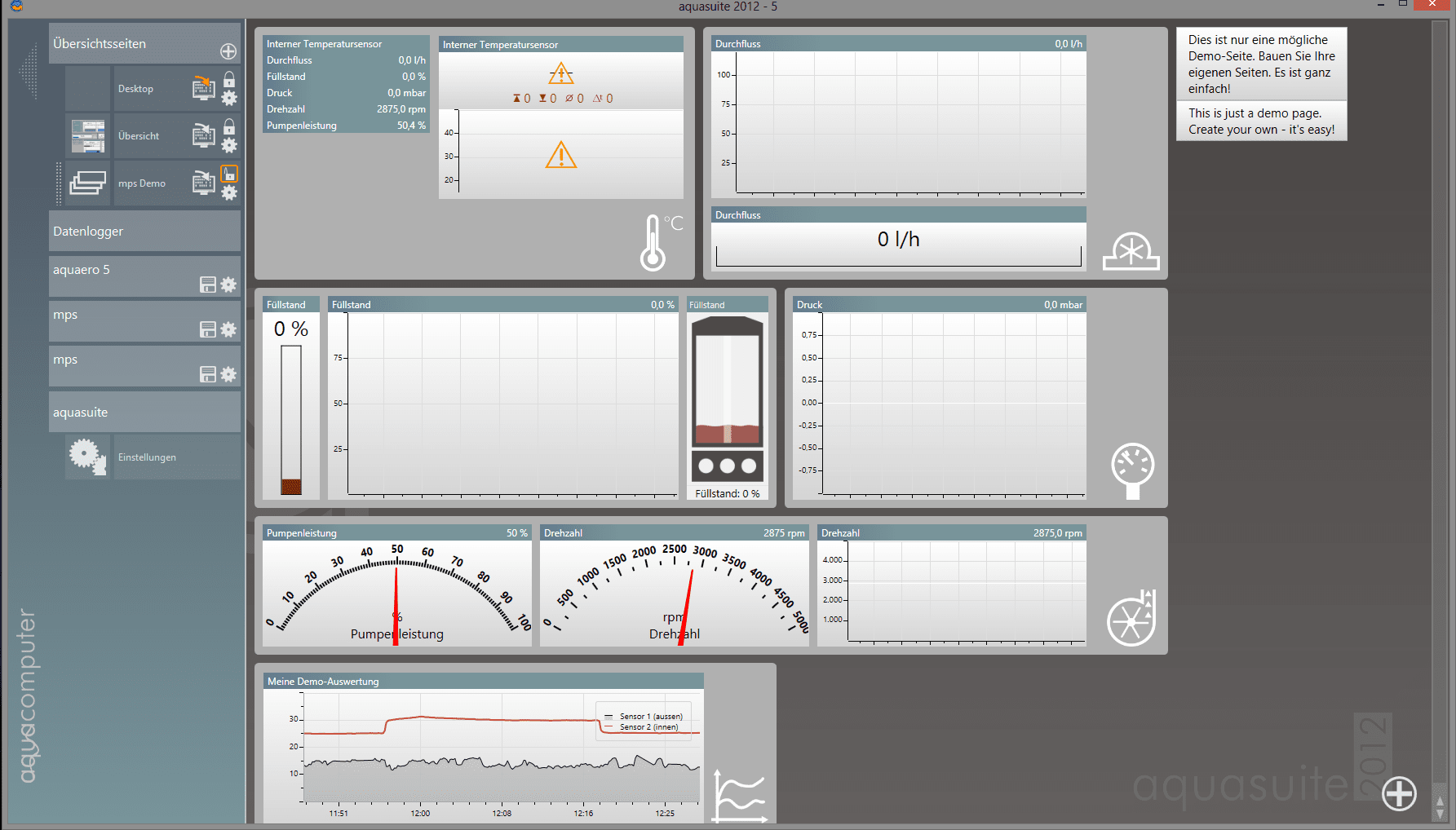
Task: Show the Desktop page as desktop background
Action: 203,87
